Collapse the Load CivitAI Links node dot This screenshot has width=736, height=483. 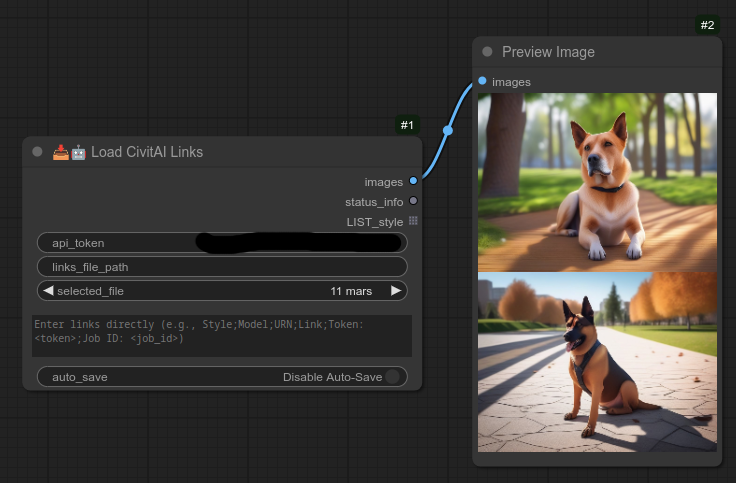coord(37,152)
